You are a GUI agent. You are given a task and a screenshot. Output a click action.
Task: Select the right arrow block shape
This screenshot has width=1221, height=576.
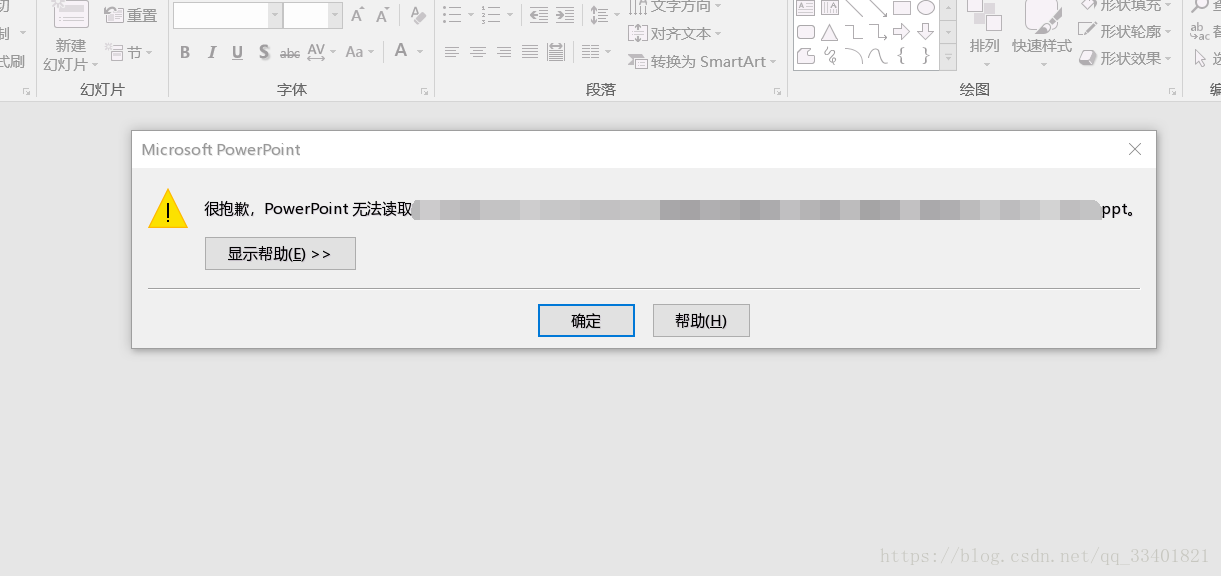902,32
